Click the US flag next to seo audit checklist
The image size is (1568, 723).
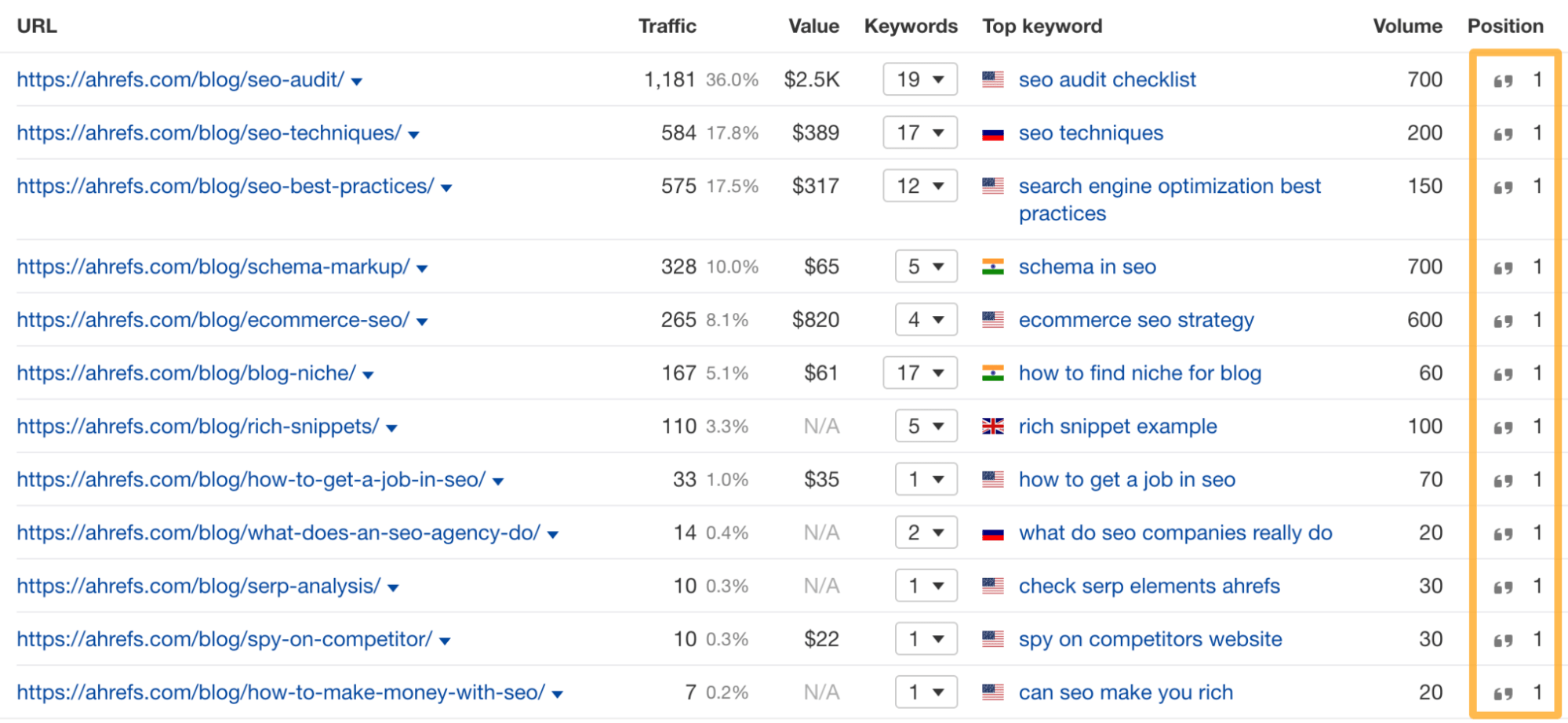coord(993,79)
